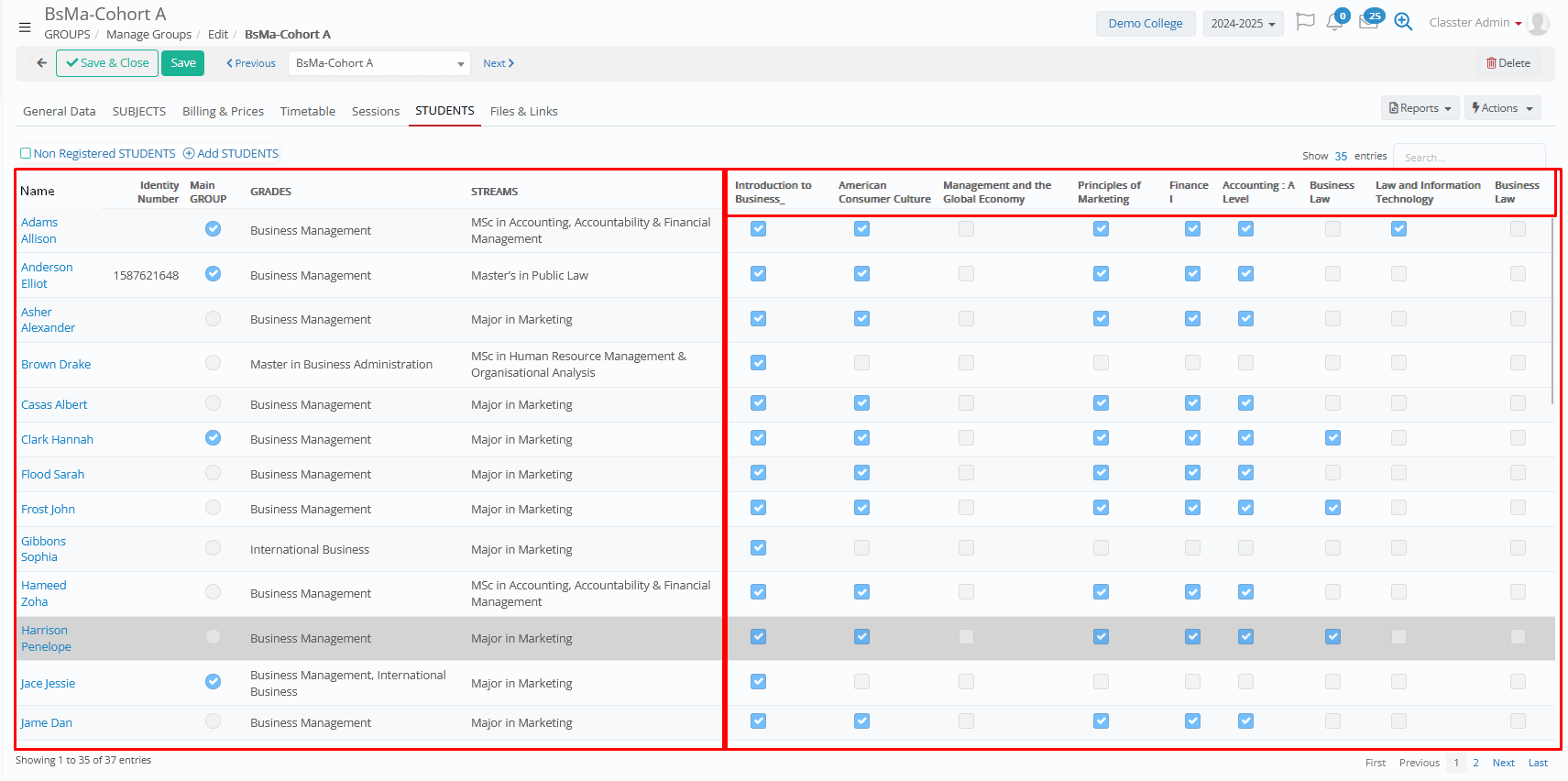
Task: Switch to the Timetable tab
Action: 307,112
